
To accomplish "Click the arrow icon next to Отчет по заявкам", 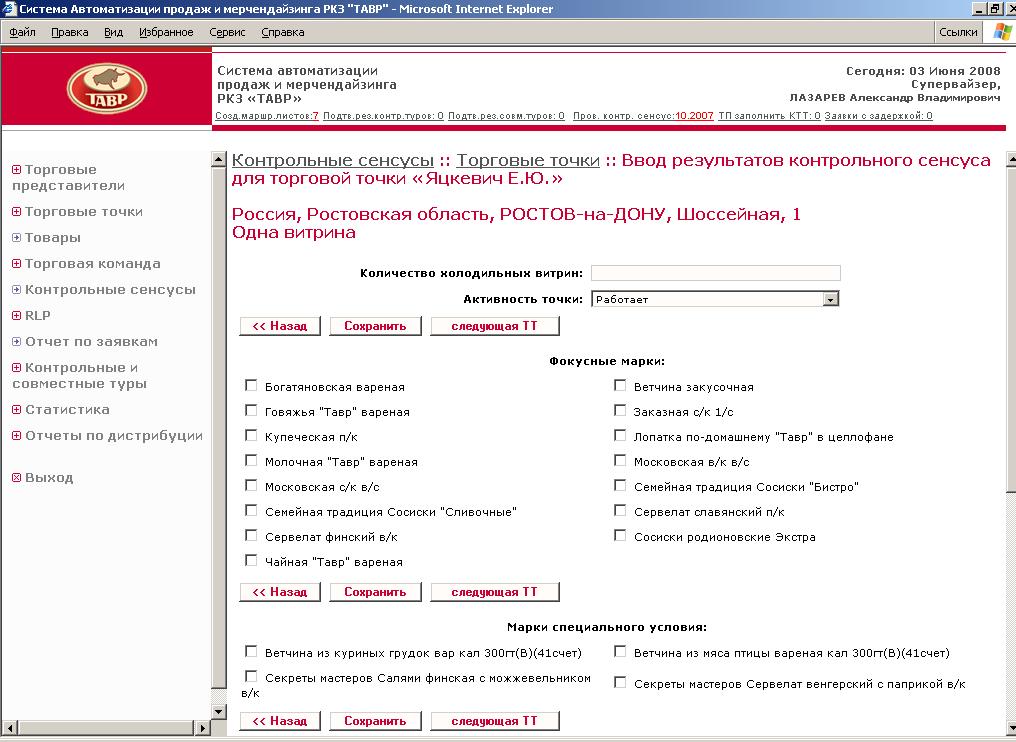I will point(16,342).
